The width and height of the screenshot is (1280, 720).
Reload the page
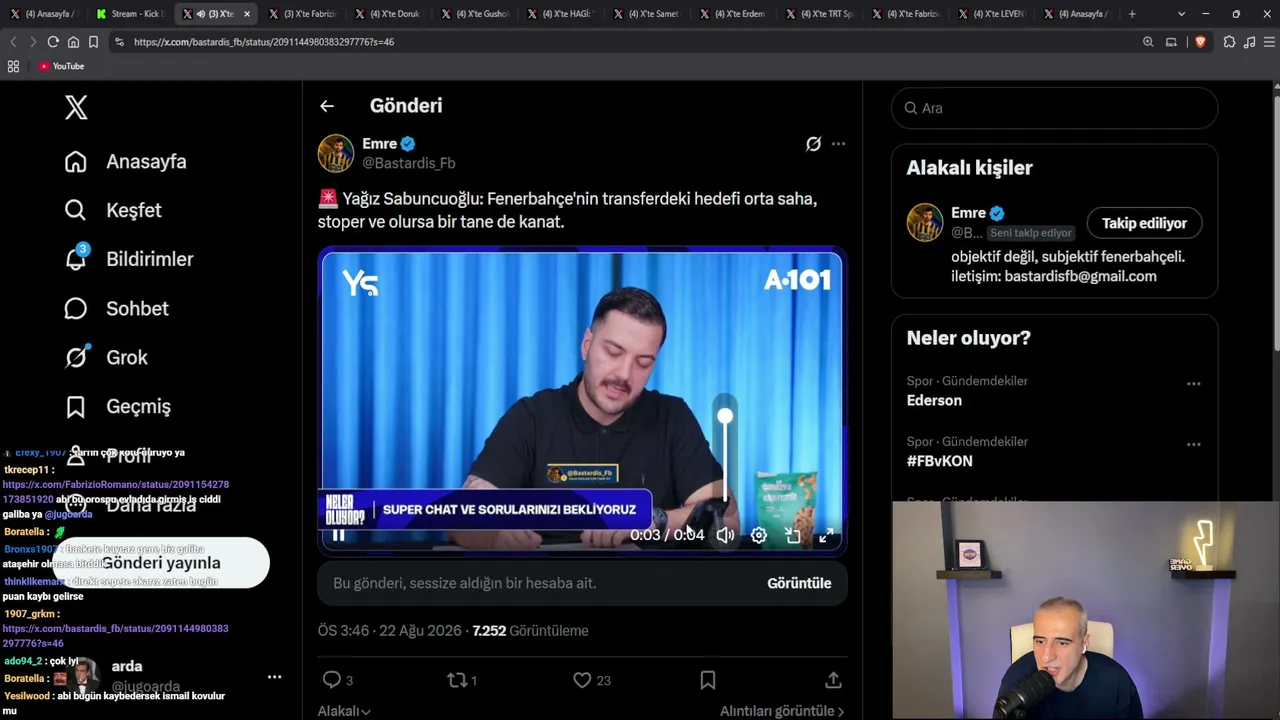[x=53, y=42]
